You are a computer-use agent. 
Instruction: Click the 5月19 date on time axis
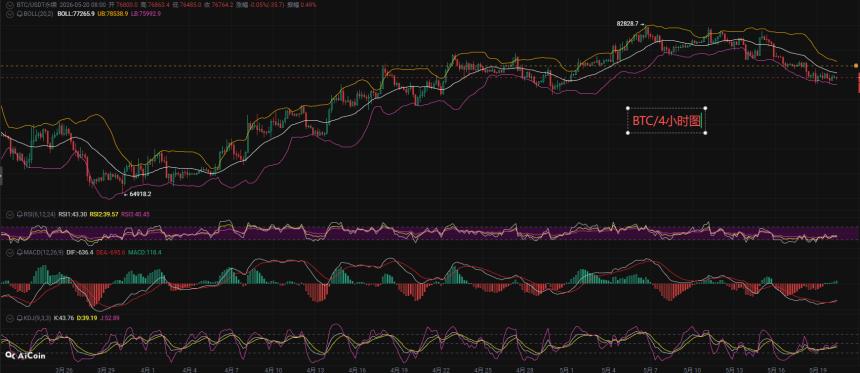point(817,370)
